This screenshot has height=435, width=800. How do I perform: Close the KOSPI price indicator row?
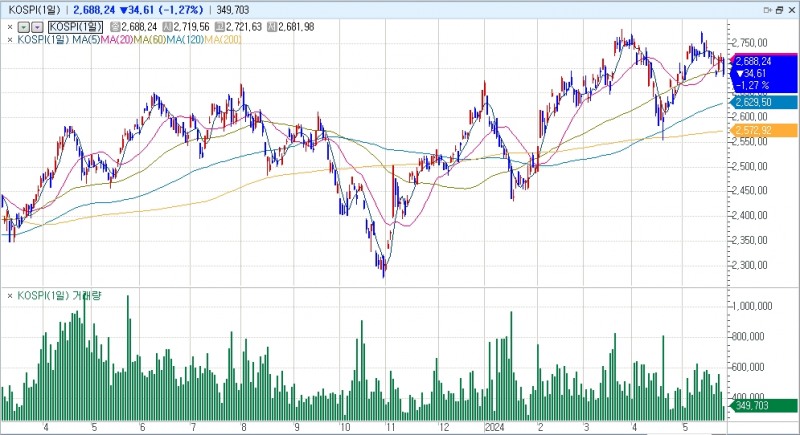pyautogui.click(x=10, y=27)
